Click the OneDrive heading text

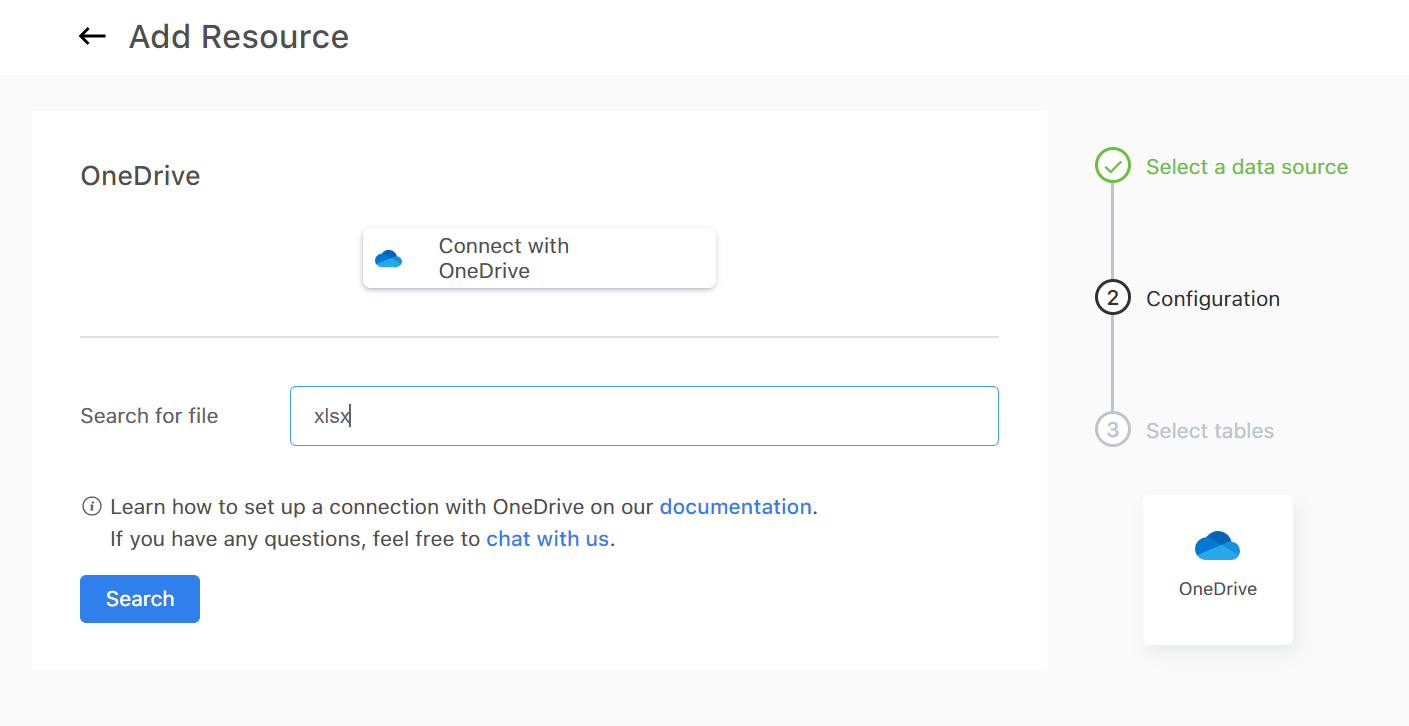pyautogui.click(x=140, y=176)
